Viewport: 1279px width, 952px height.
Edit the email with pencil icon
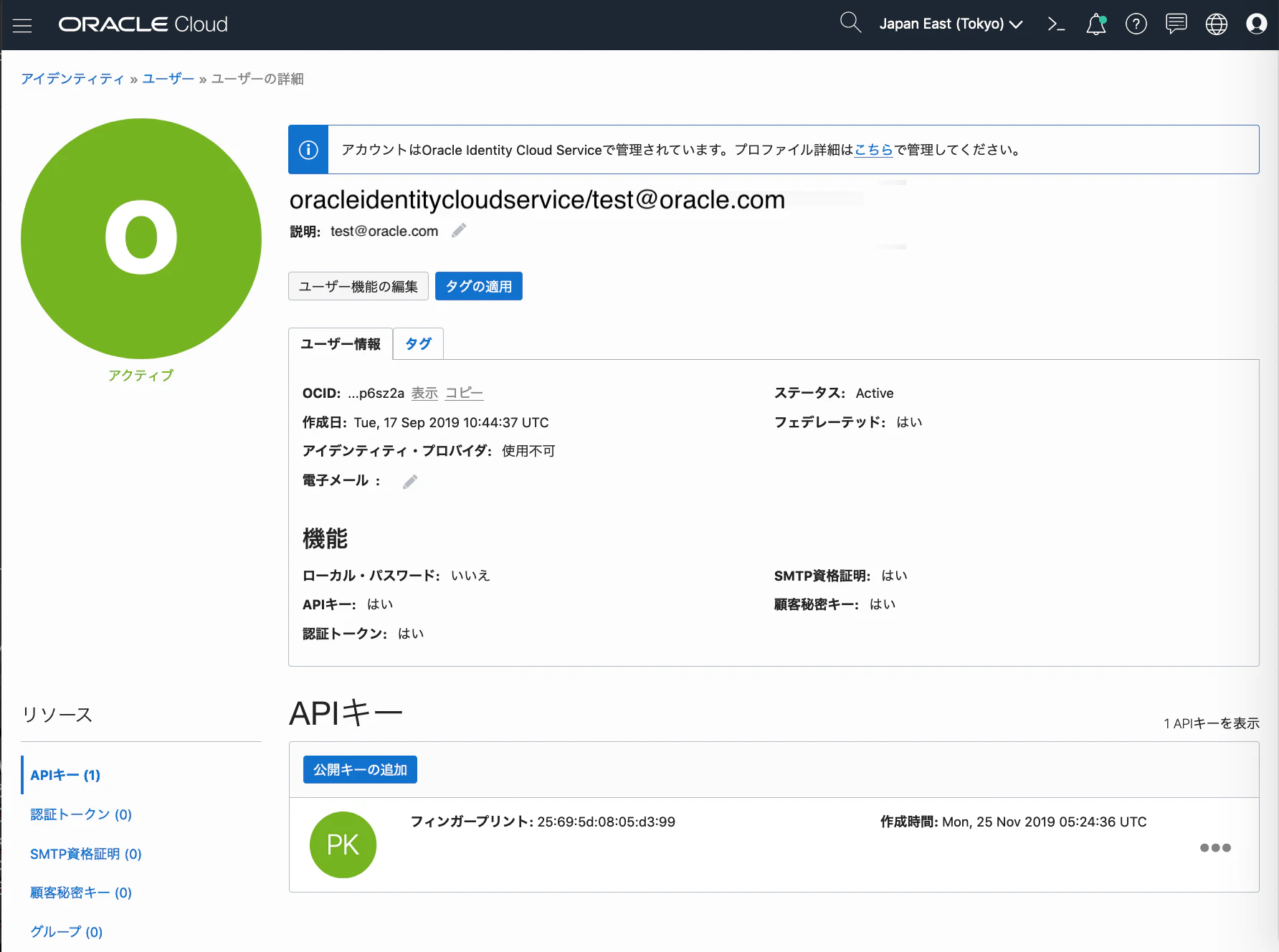pos(410,482)
